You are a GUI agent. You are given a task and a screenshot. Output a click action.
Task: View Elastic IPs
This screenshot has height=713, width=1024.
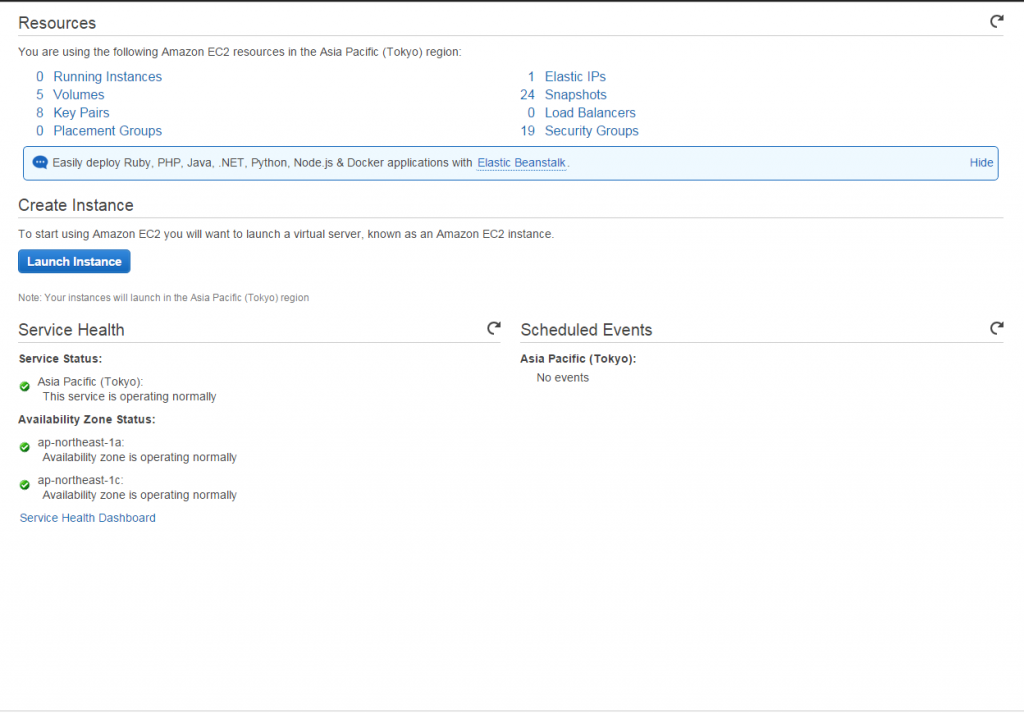575,76
